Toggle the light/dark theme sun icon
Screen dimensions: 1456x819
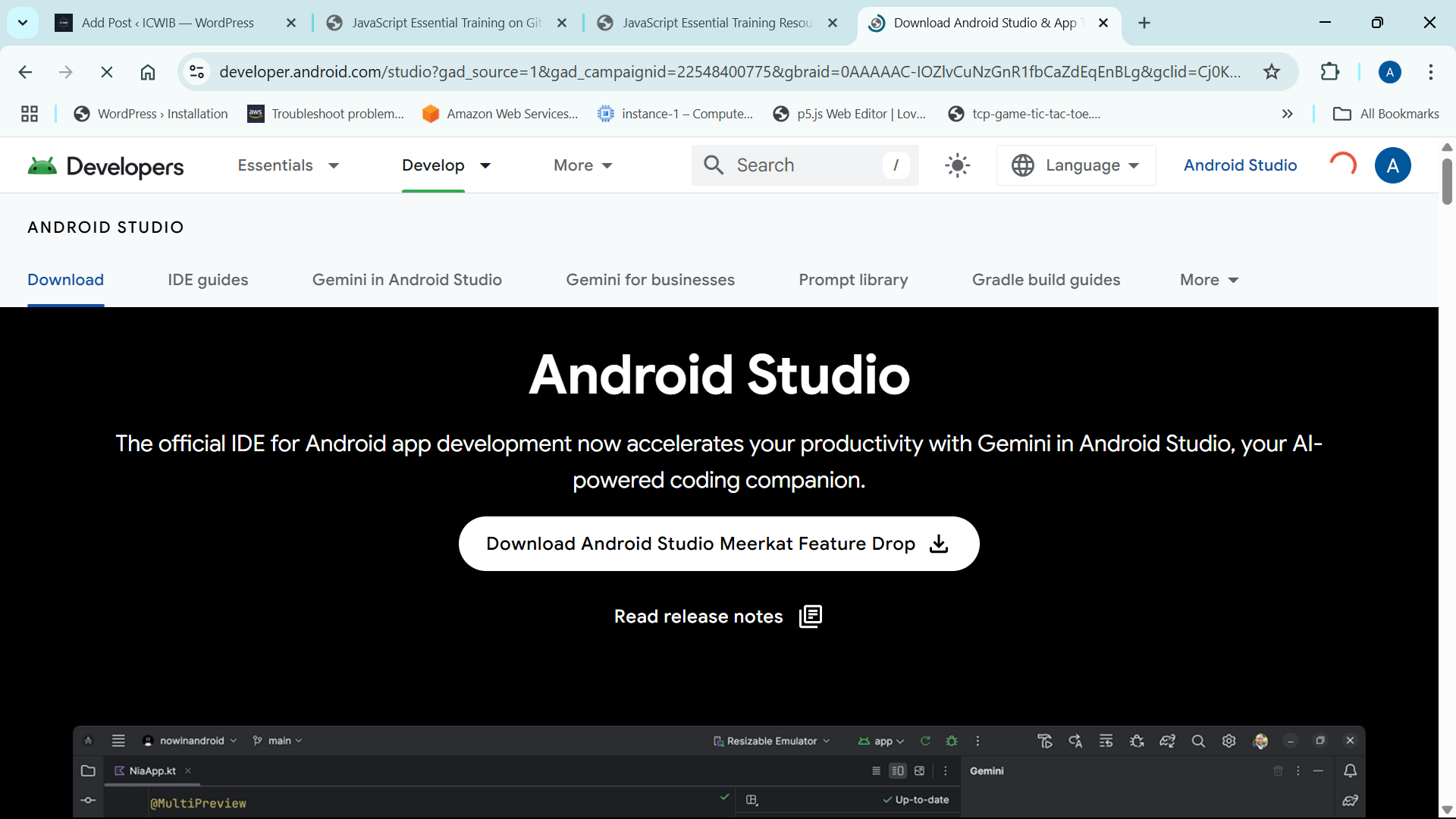958,165
